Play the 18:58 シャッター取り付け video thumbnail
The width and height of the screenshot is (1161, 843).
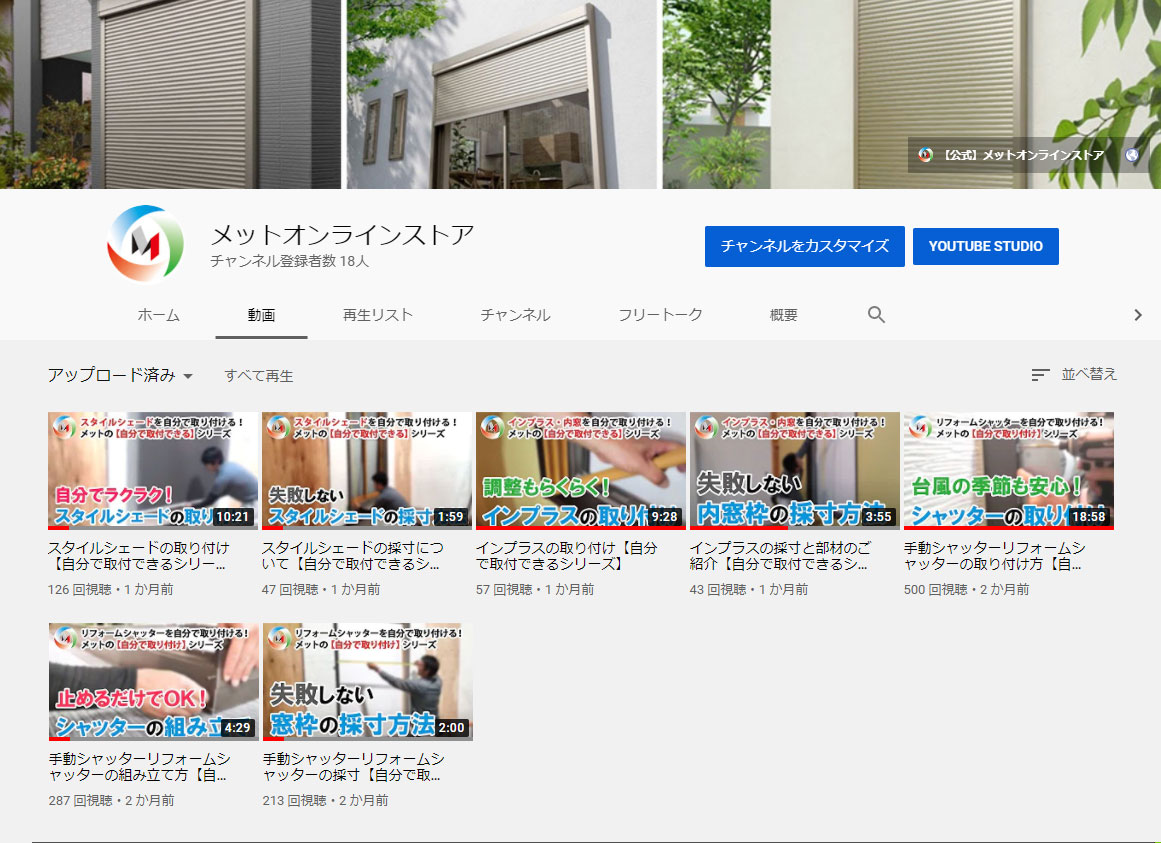(1008, 470)
